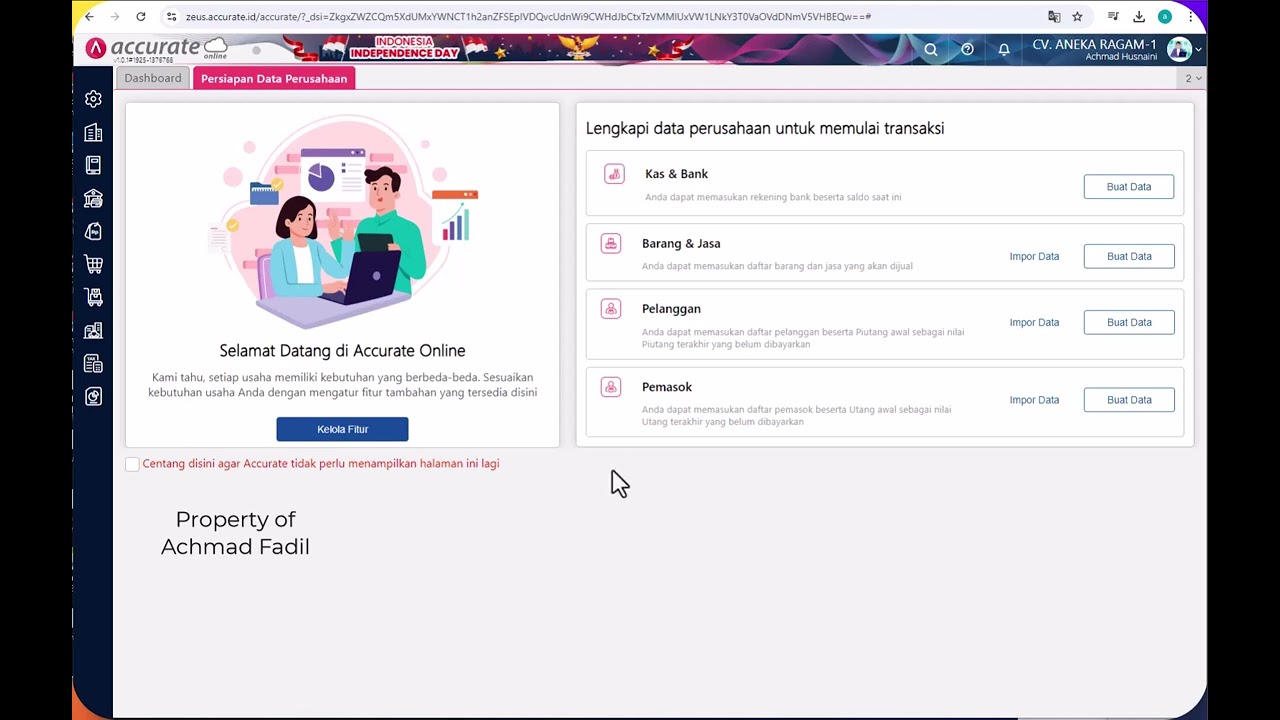Screen dimensions: 1280x720
Task: Open the tab count dropdown showing 2
Action: [1192, 78]
